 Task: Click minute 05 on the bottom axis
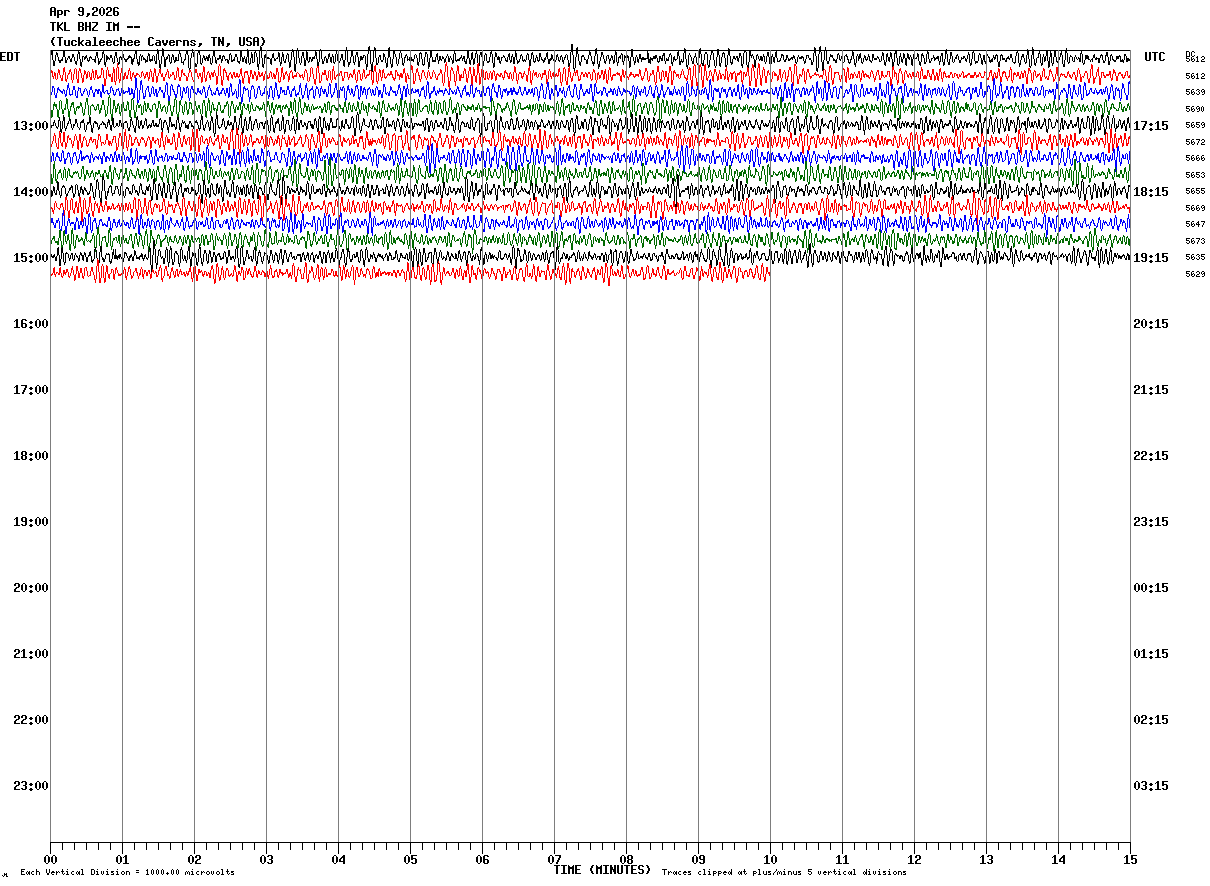(x=410, y=860)
